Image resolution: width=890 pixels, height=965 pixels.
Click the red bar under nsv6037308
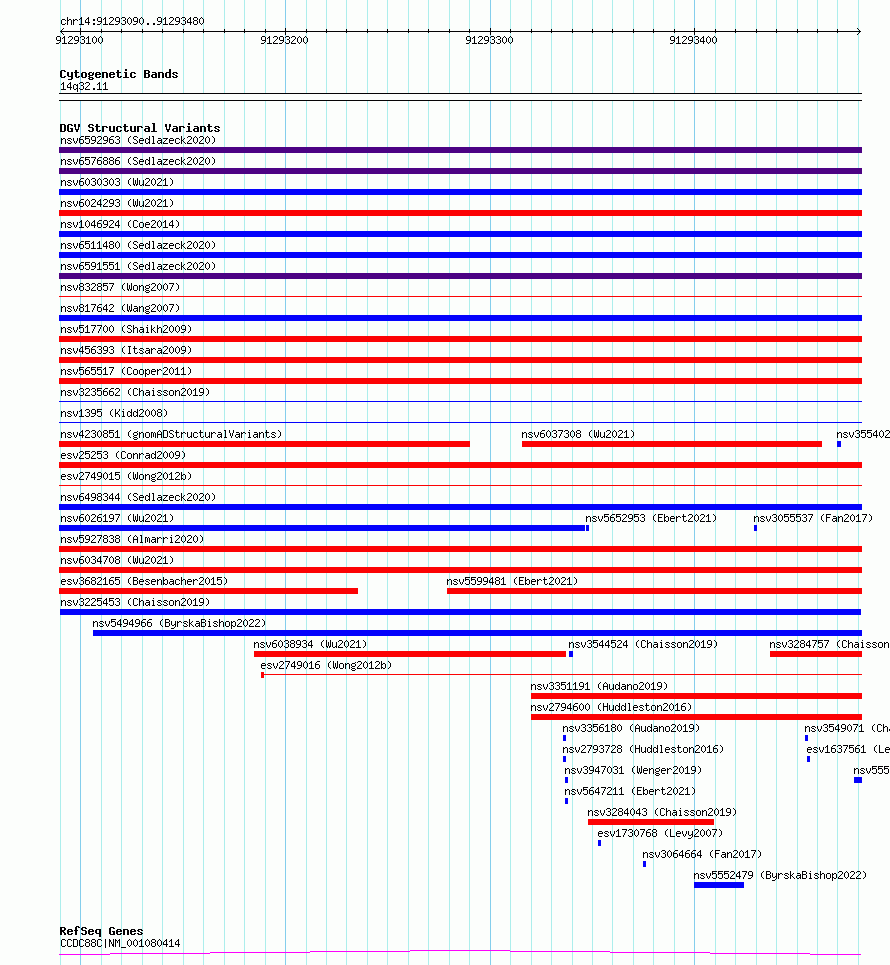pyautogui.click(x=672, y=444)
